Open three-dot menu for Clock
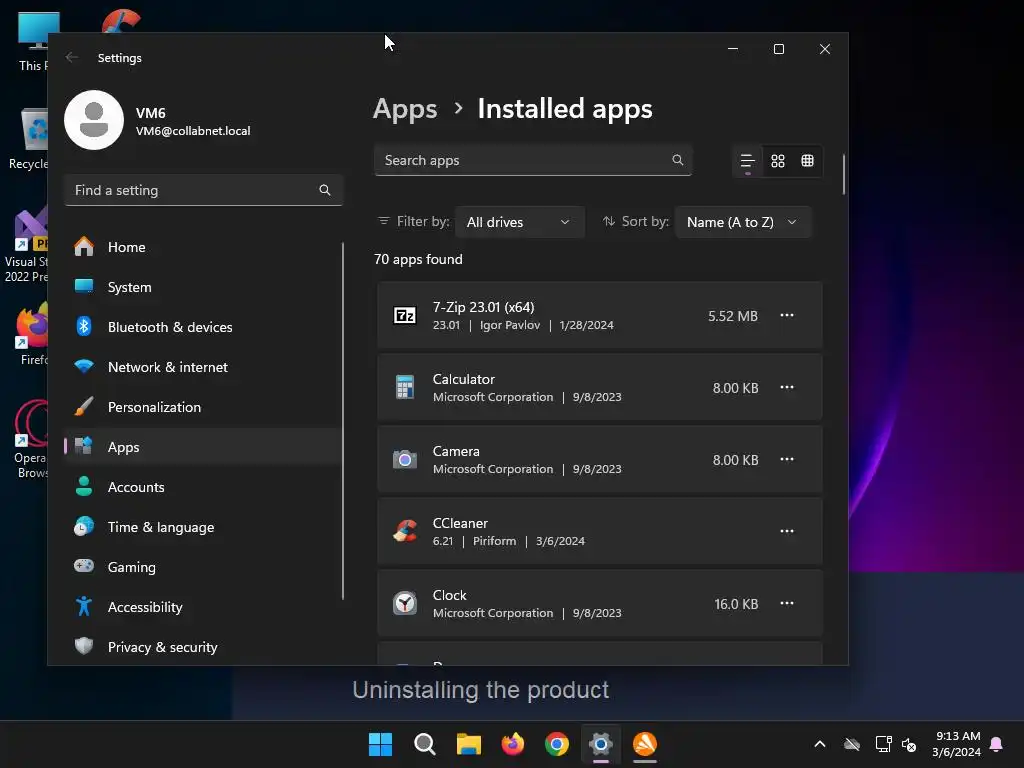Screen dimensions: 1024x768 tap(787, 603)
